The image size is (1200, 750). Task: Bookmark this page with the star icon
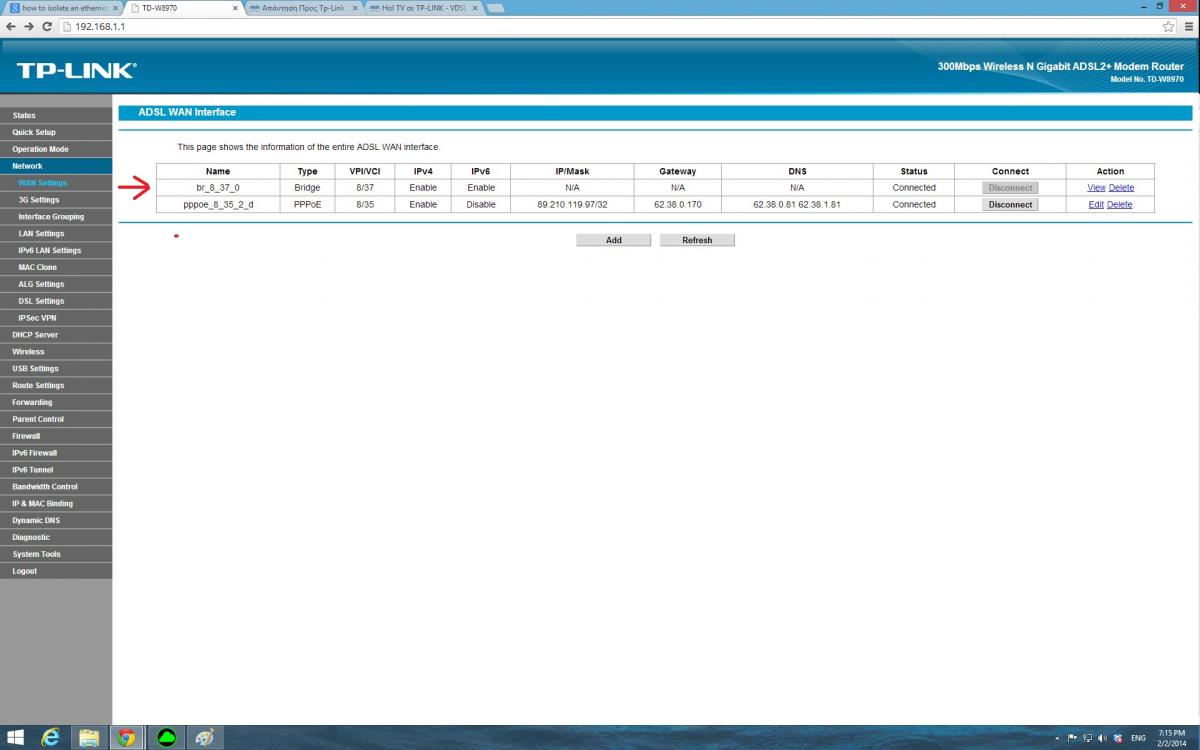point(1168,26)
